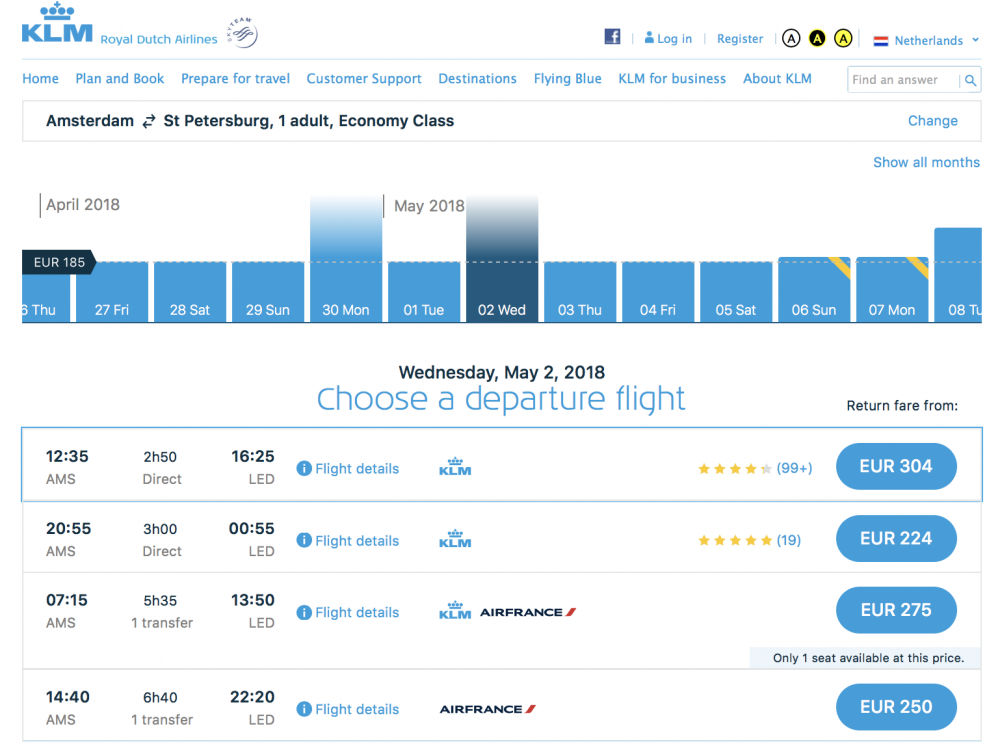Open Flight details for 14:40 flight
This screenshot has height=748, width=1000.
coord(357,709)
